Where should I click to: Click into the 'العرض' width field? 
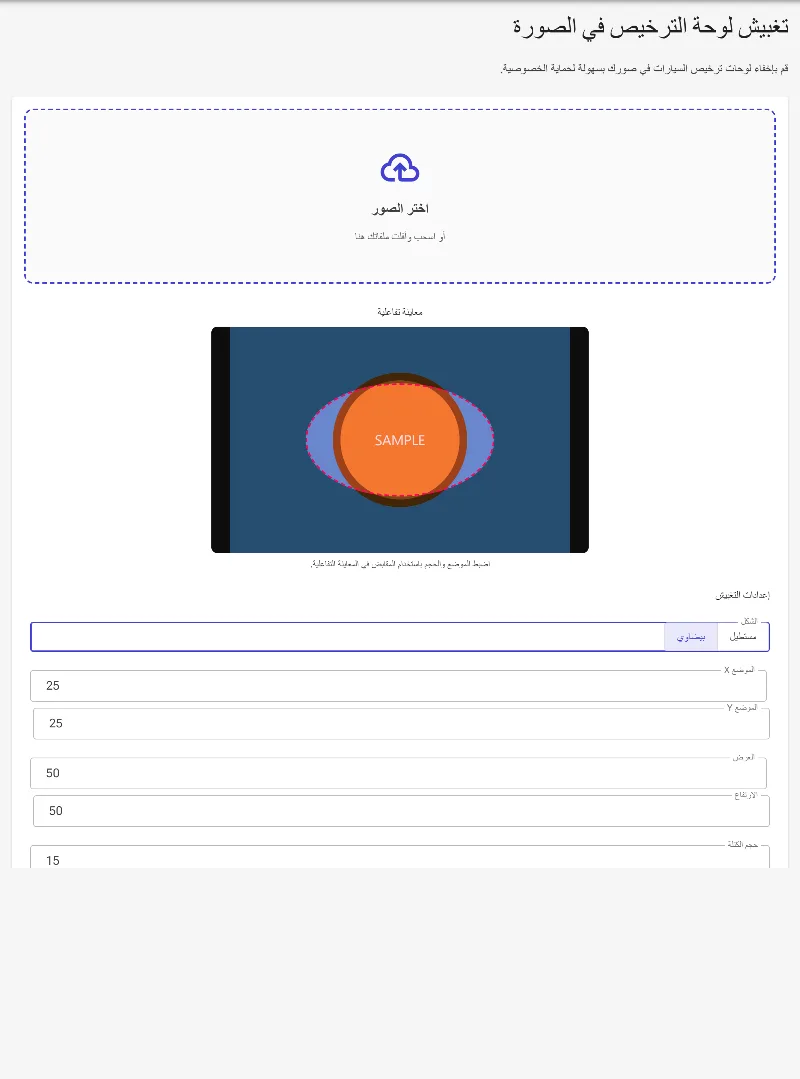[398, 773]
